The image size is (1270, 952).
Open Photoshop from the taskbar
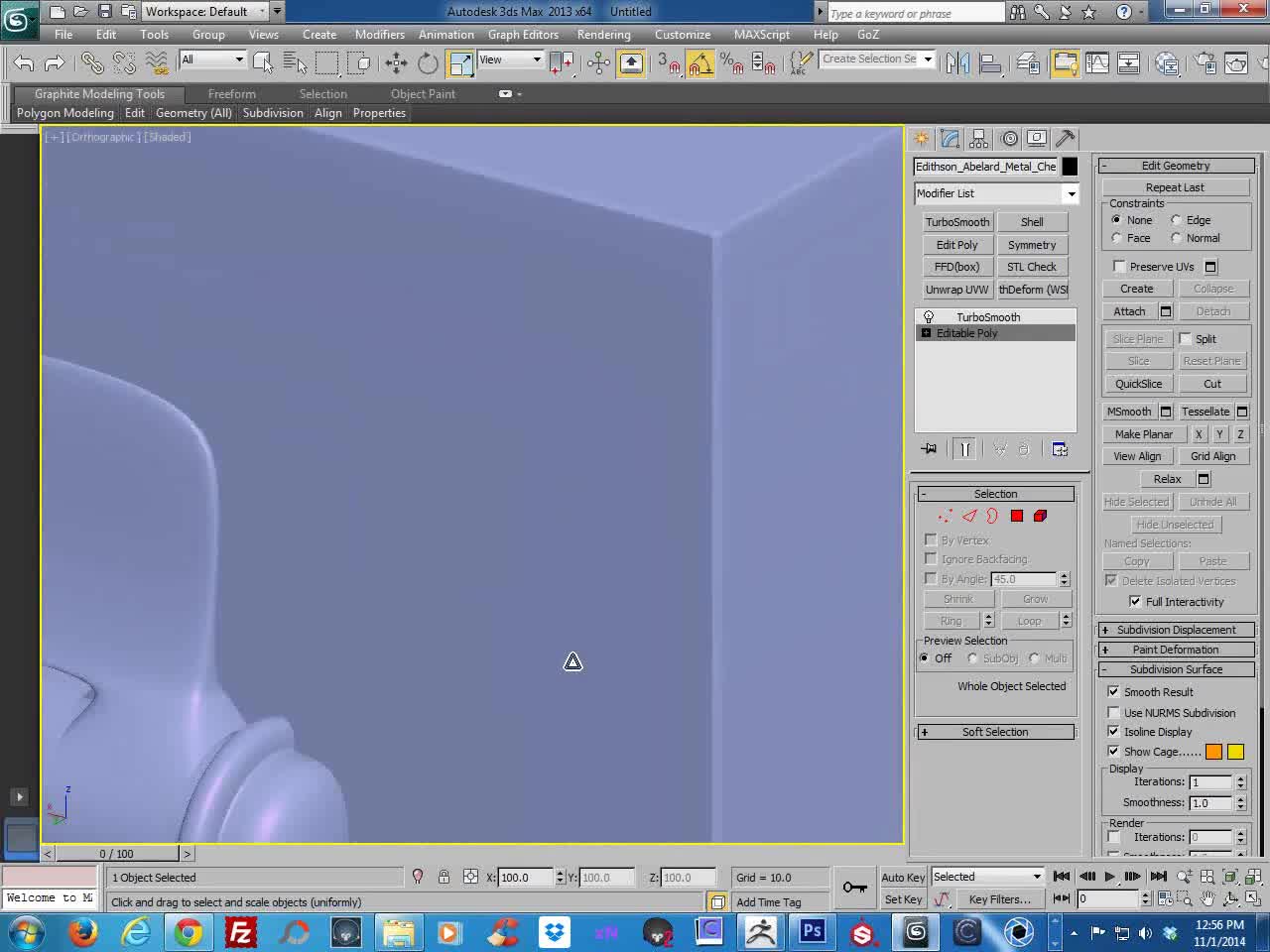(x=813, y=931)
